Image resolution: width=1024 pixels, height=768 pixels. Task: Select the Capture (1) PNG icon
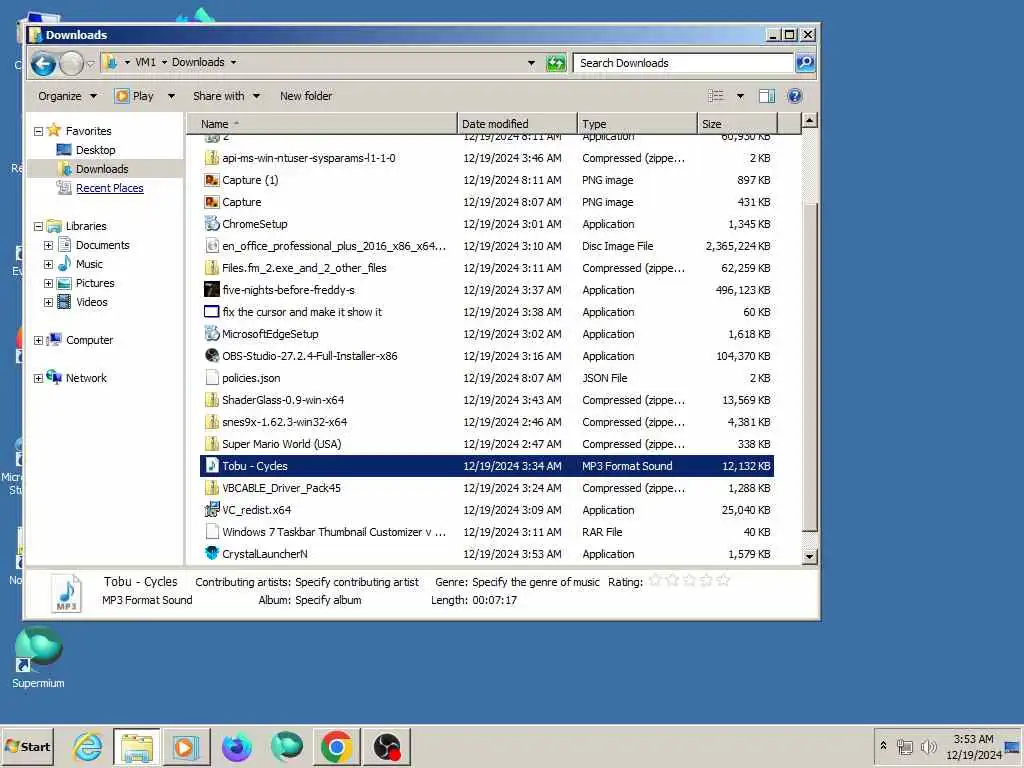click(x=212, y=180)
